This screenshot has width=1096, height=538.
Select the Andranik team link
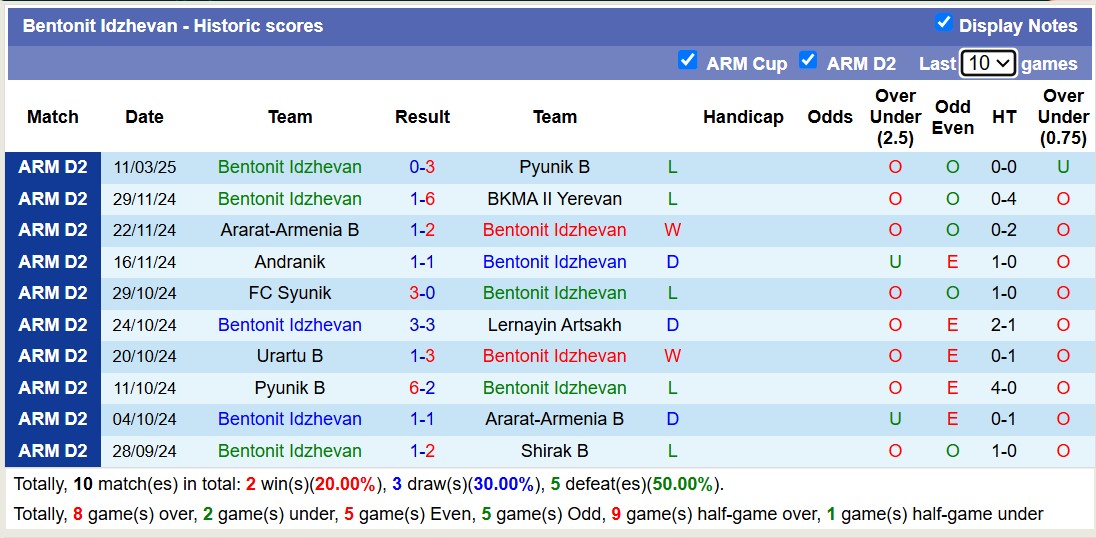tap(290, 262)
